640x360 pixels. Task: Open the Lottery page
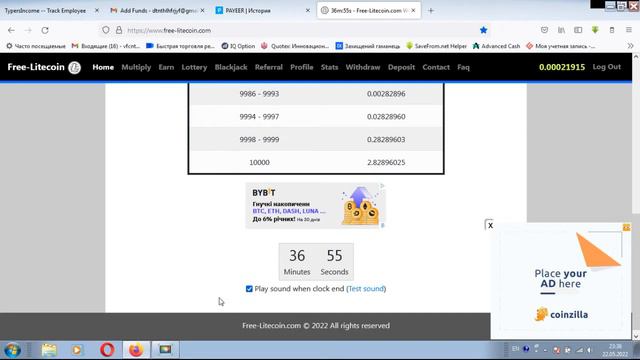click(194, 67)
